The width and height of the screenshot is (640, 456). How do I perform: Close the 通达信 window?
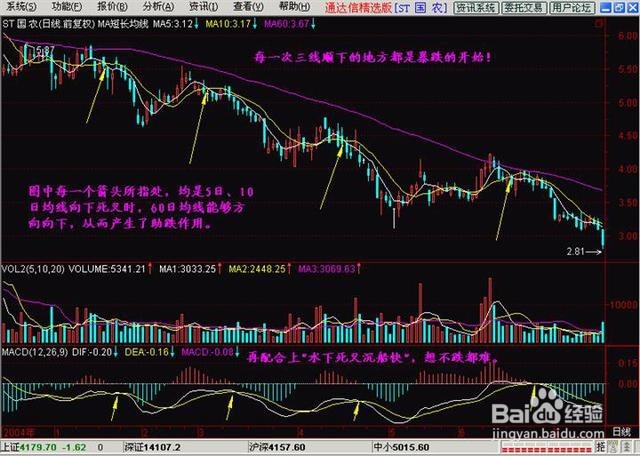tap(631, 7)
